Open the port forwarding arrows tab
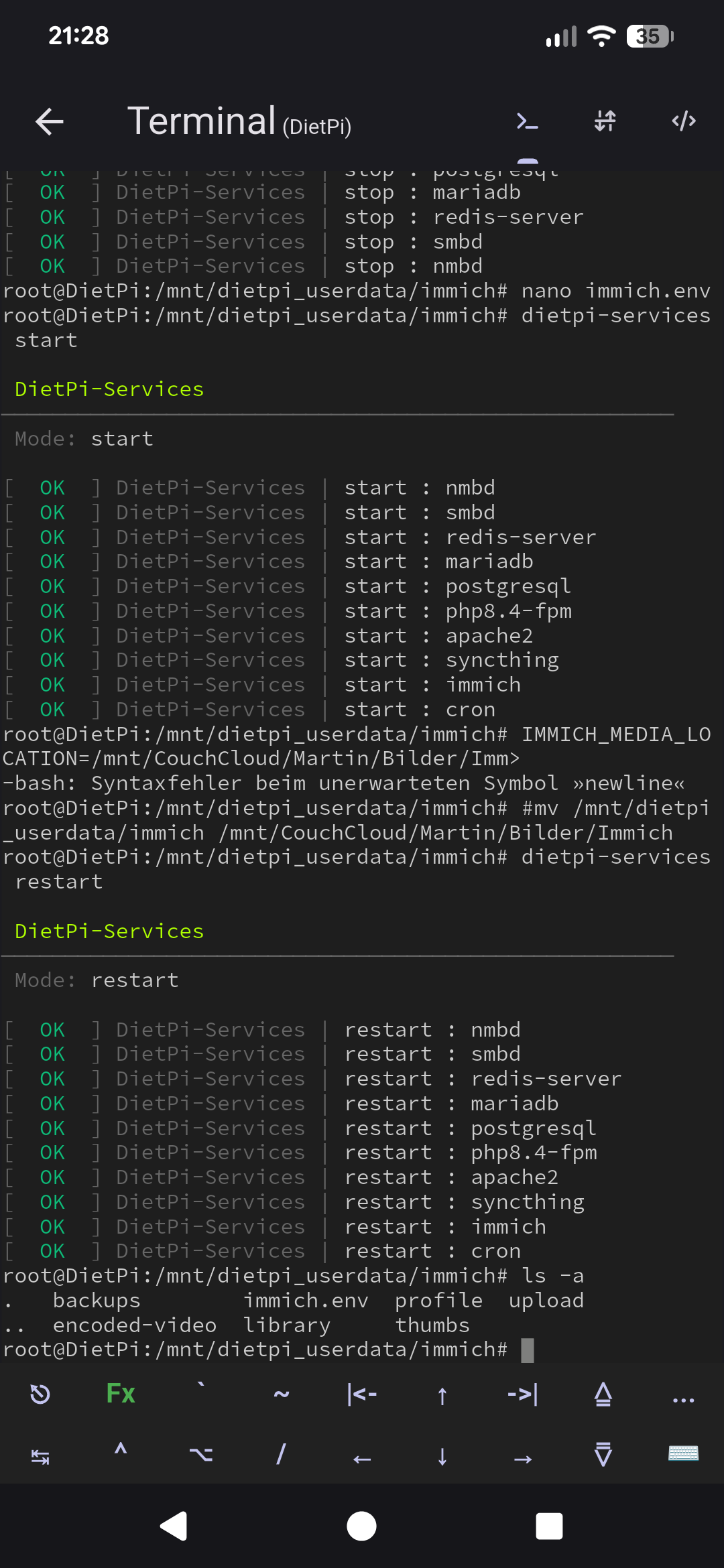This screenshot has width=724, height=1568. 605,121
